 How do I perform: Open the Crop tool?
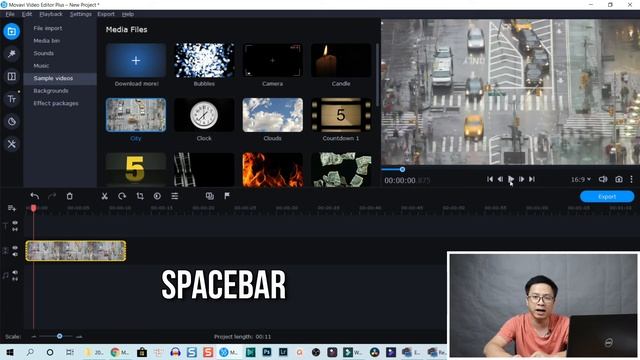click(x=140, y=196)
